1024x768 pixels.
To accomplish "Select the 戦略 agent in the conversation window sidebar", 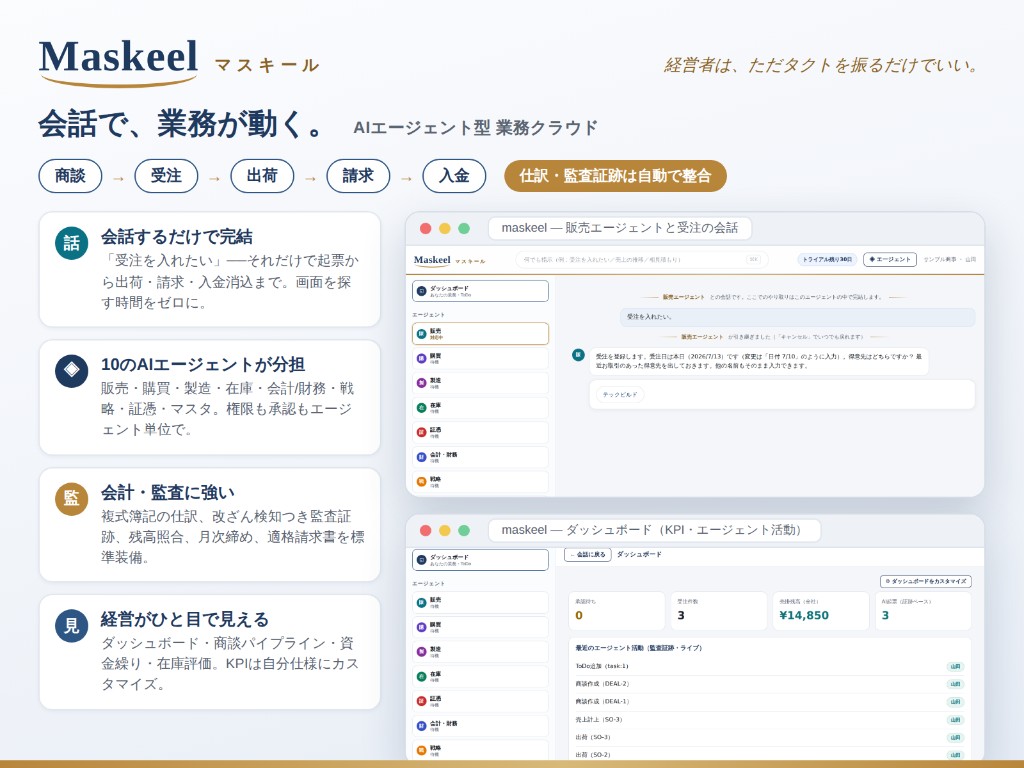I will click(480, 482).
